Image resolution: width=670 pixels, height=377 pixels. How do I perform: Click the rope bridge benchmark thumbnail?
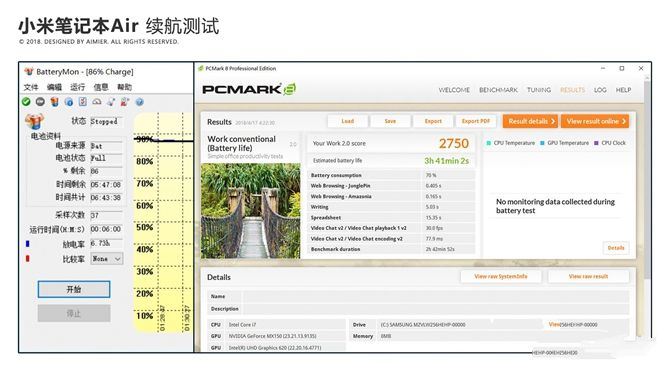[251, 211]
